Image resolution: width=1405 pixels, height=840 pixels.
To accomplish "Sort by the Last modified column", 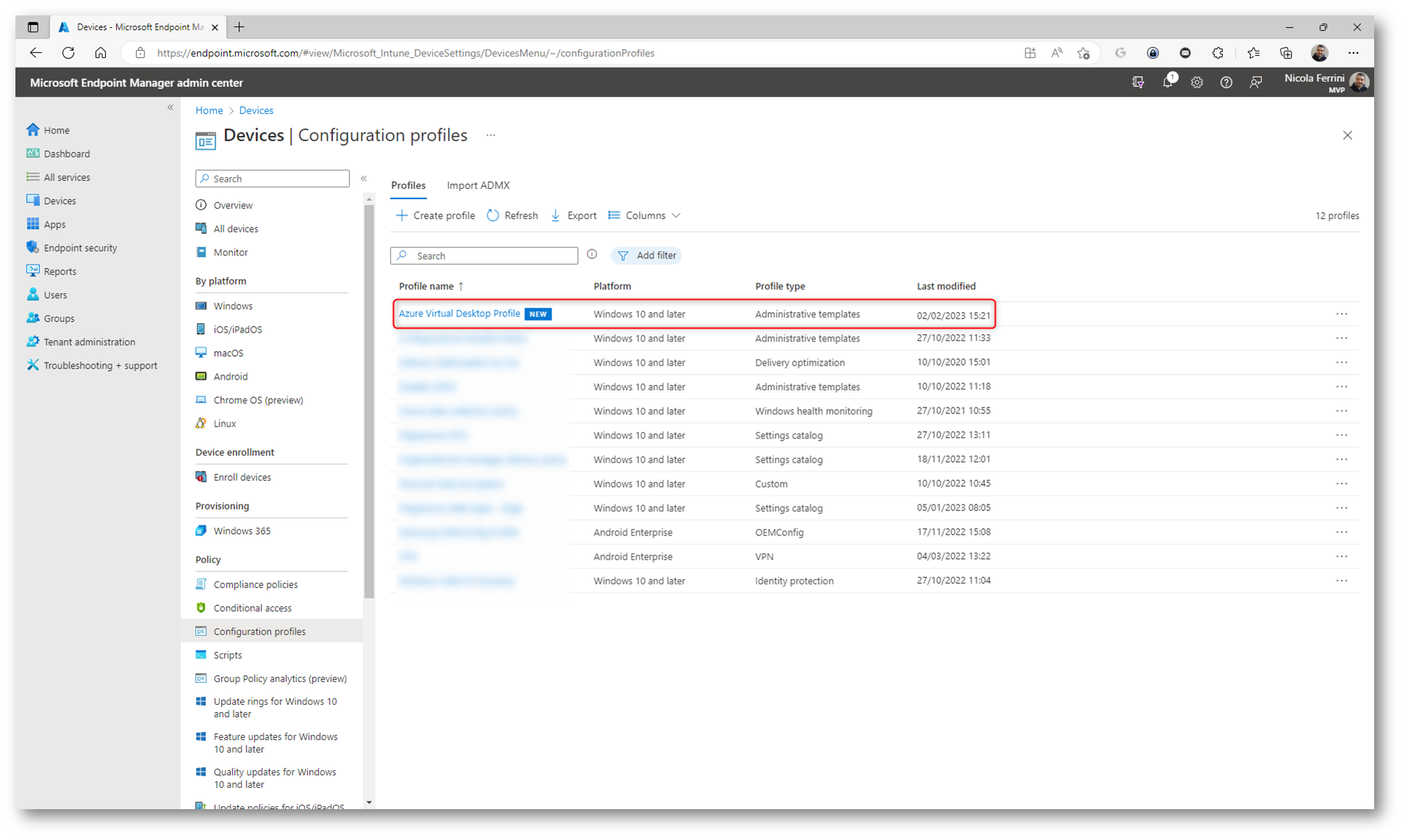I will [946, 286].
